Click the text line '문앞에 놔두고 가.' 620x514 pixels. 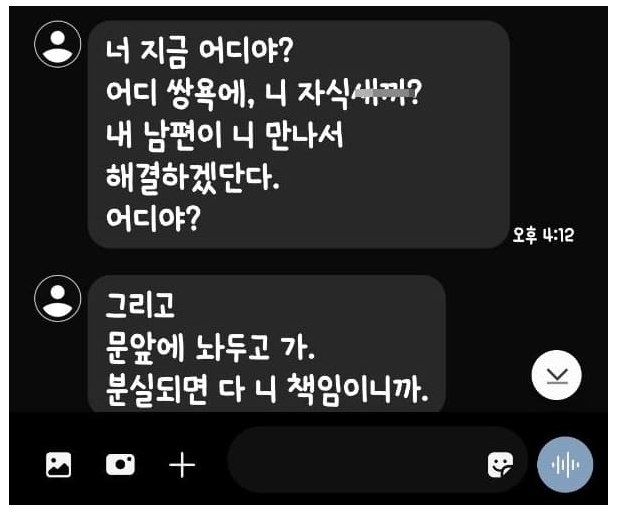(x=210, y=349)
